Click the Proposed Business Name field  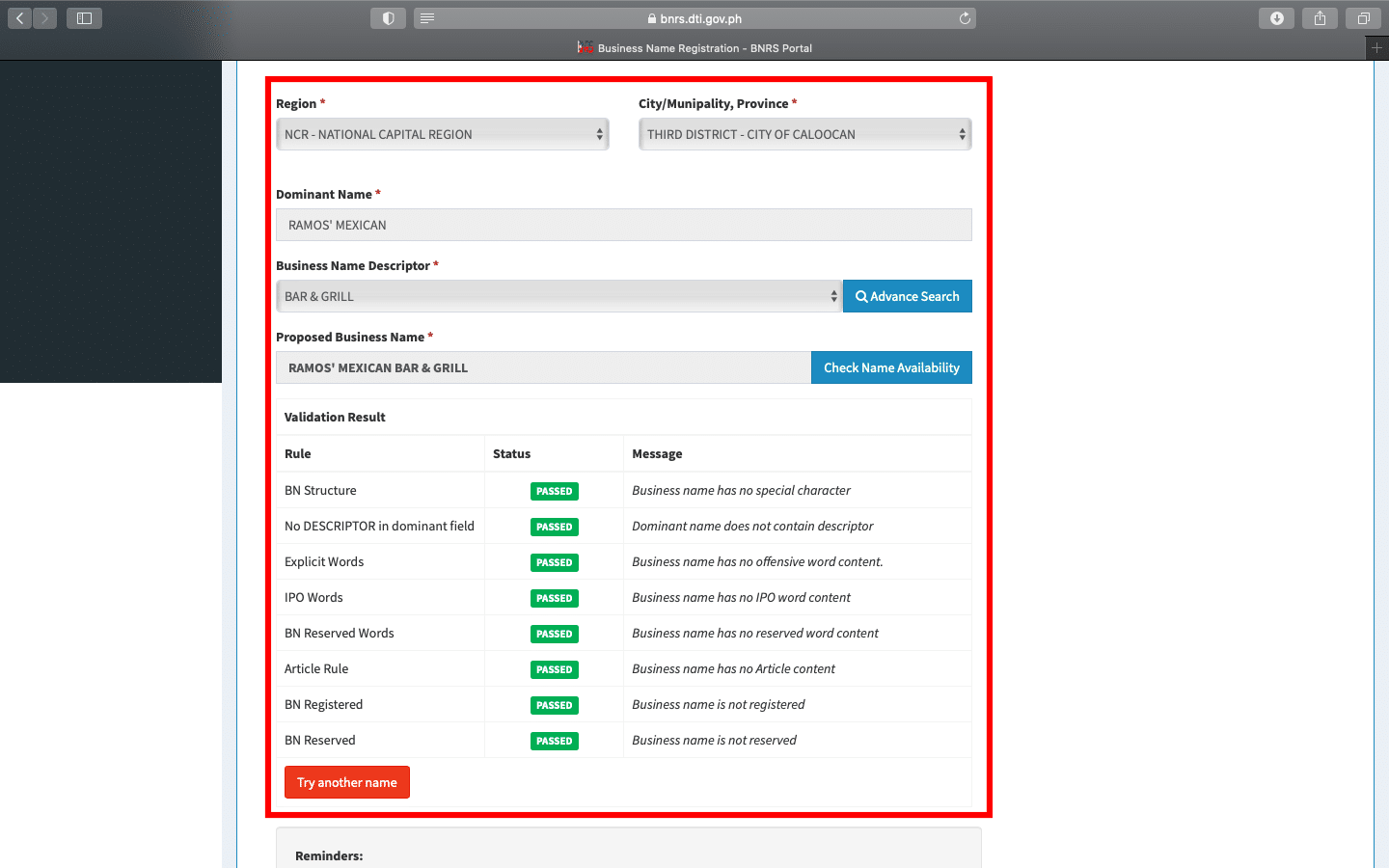[x=543, y=367]
